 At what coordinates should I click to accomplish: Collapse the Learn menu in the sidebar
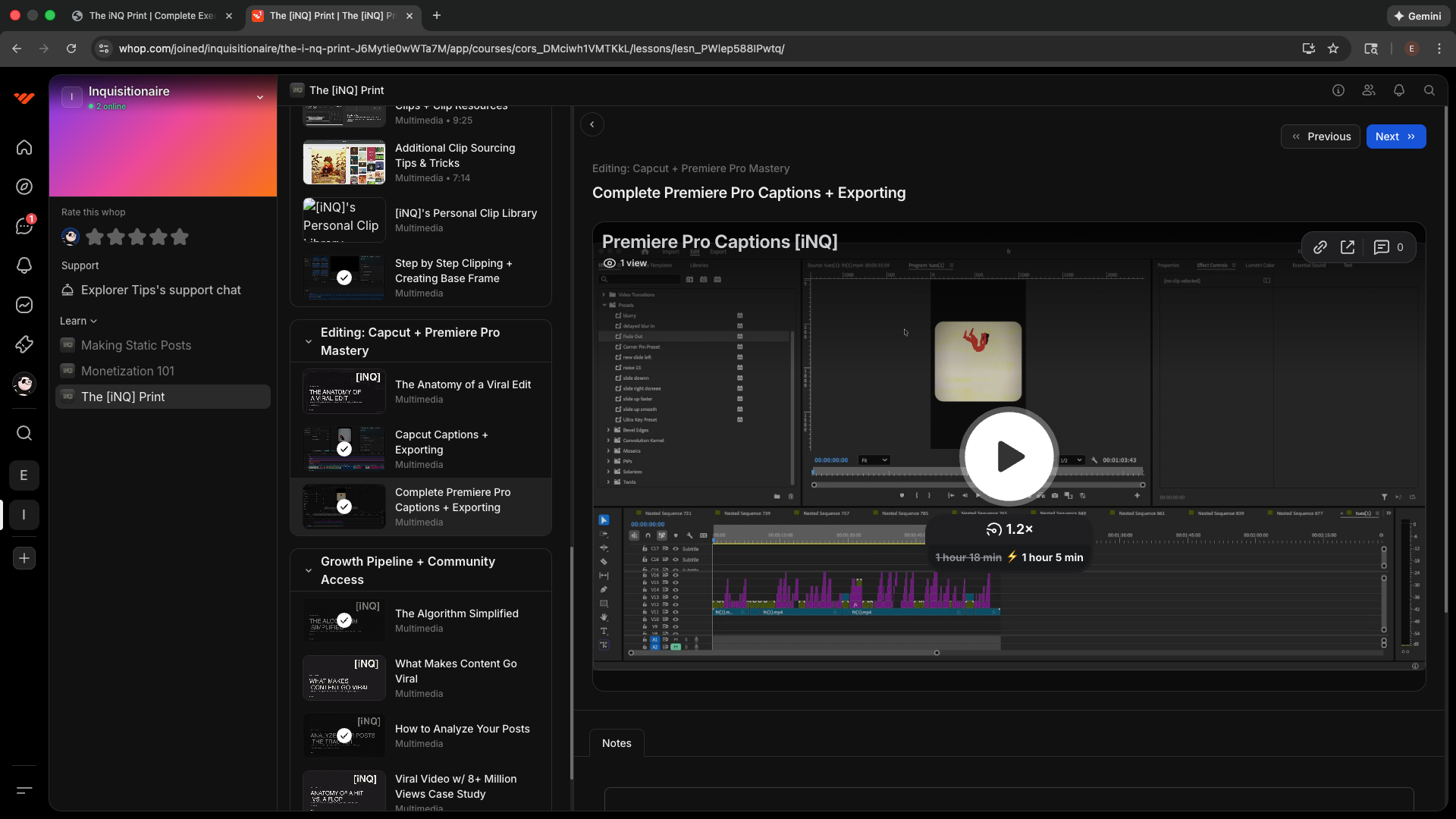pyautogui.click(x=78, y=320)
